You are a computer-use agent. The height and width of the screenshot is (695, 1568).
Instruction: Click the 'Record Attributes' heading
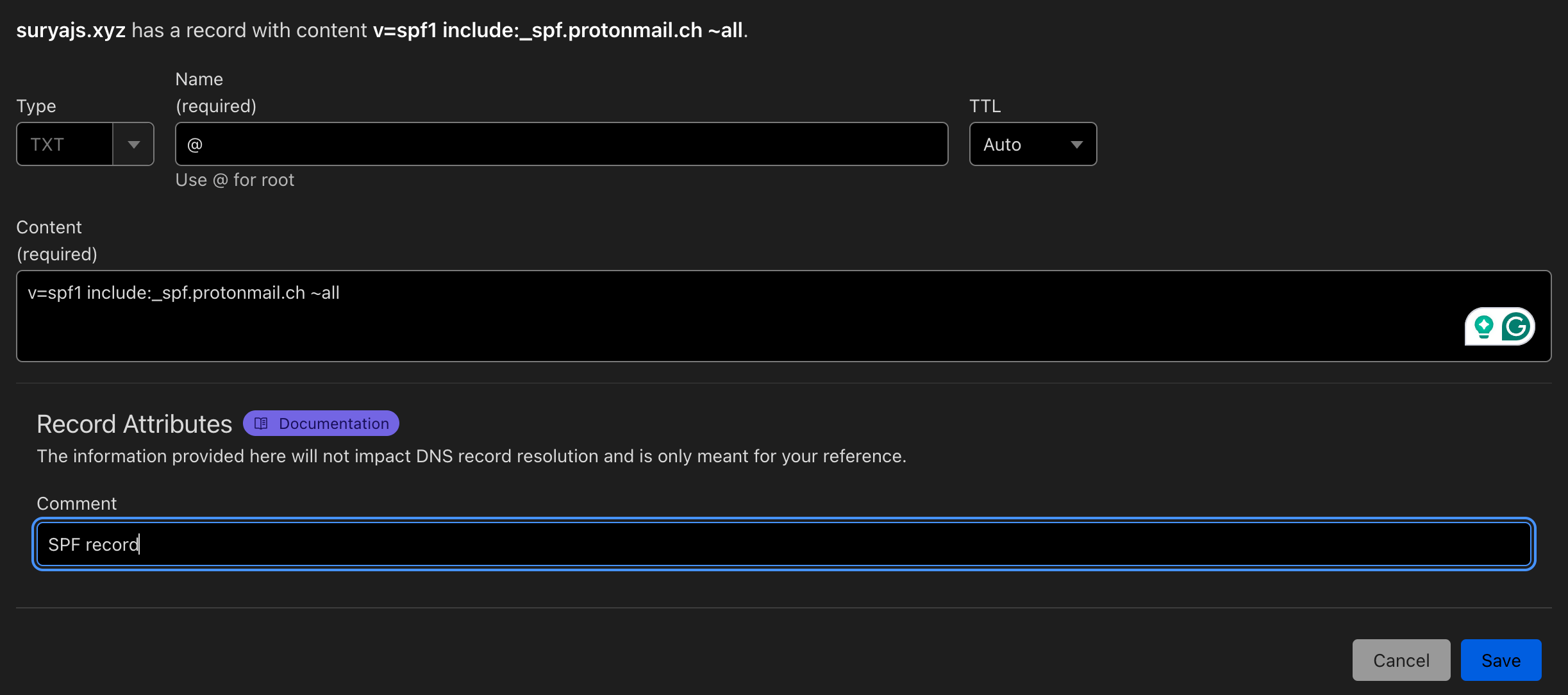[x=135, y=424]
